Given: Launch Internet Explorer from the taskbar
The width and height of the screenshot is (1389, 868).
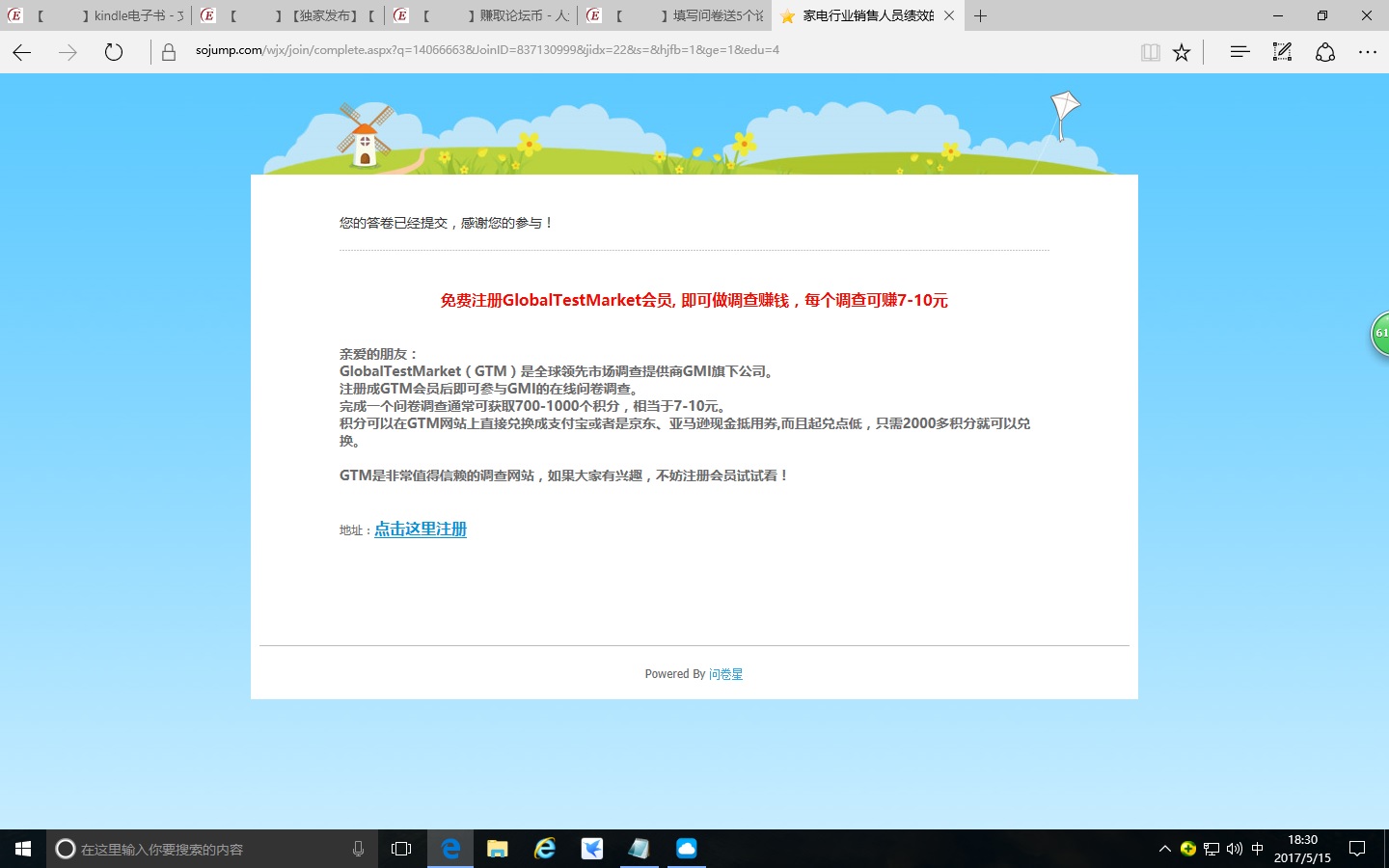Looking at the screenshot, I should coord(545,849).
